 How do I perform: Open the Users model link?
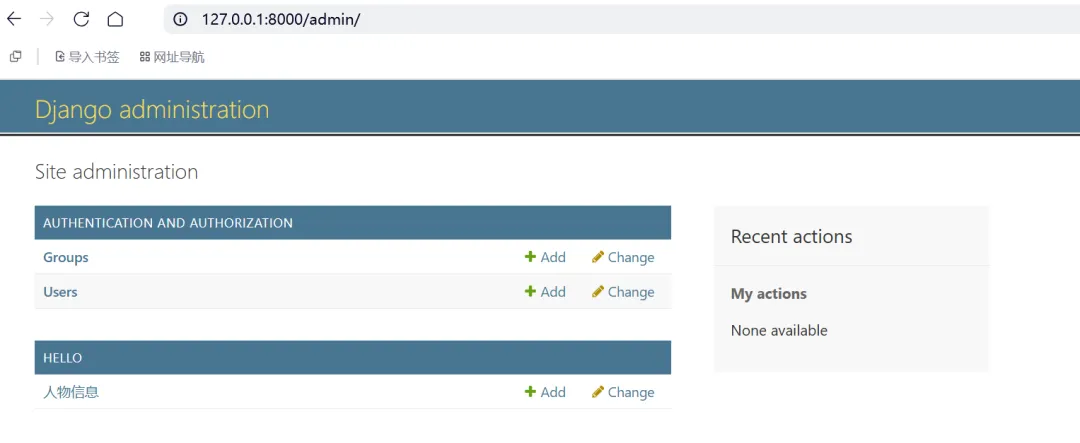pos(60,292)
